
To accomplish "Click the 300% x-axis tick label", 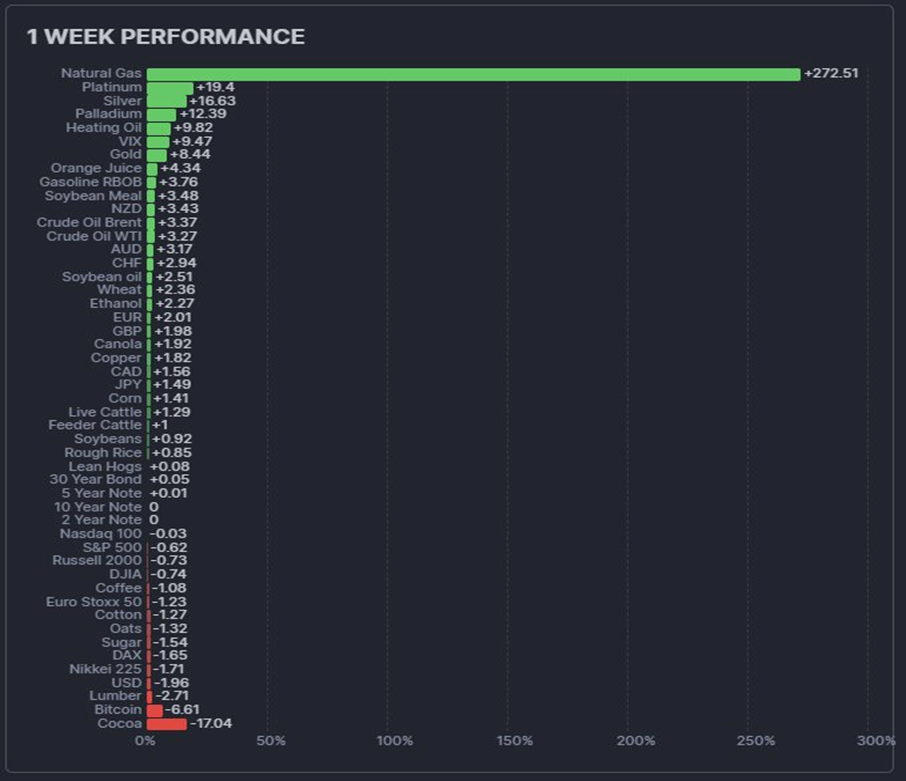I will tap(876, 741).
